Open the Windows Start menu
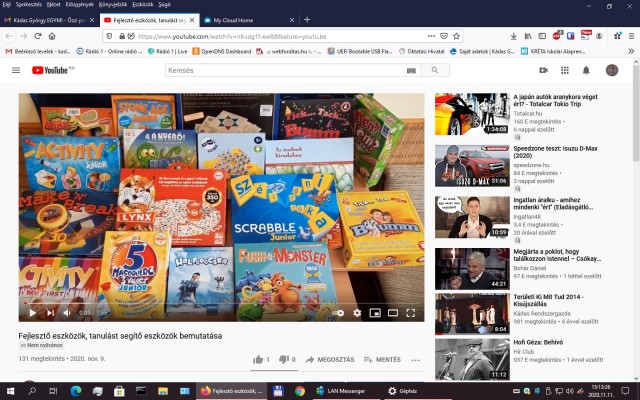The image size is (640, 400). coord(10,391)
